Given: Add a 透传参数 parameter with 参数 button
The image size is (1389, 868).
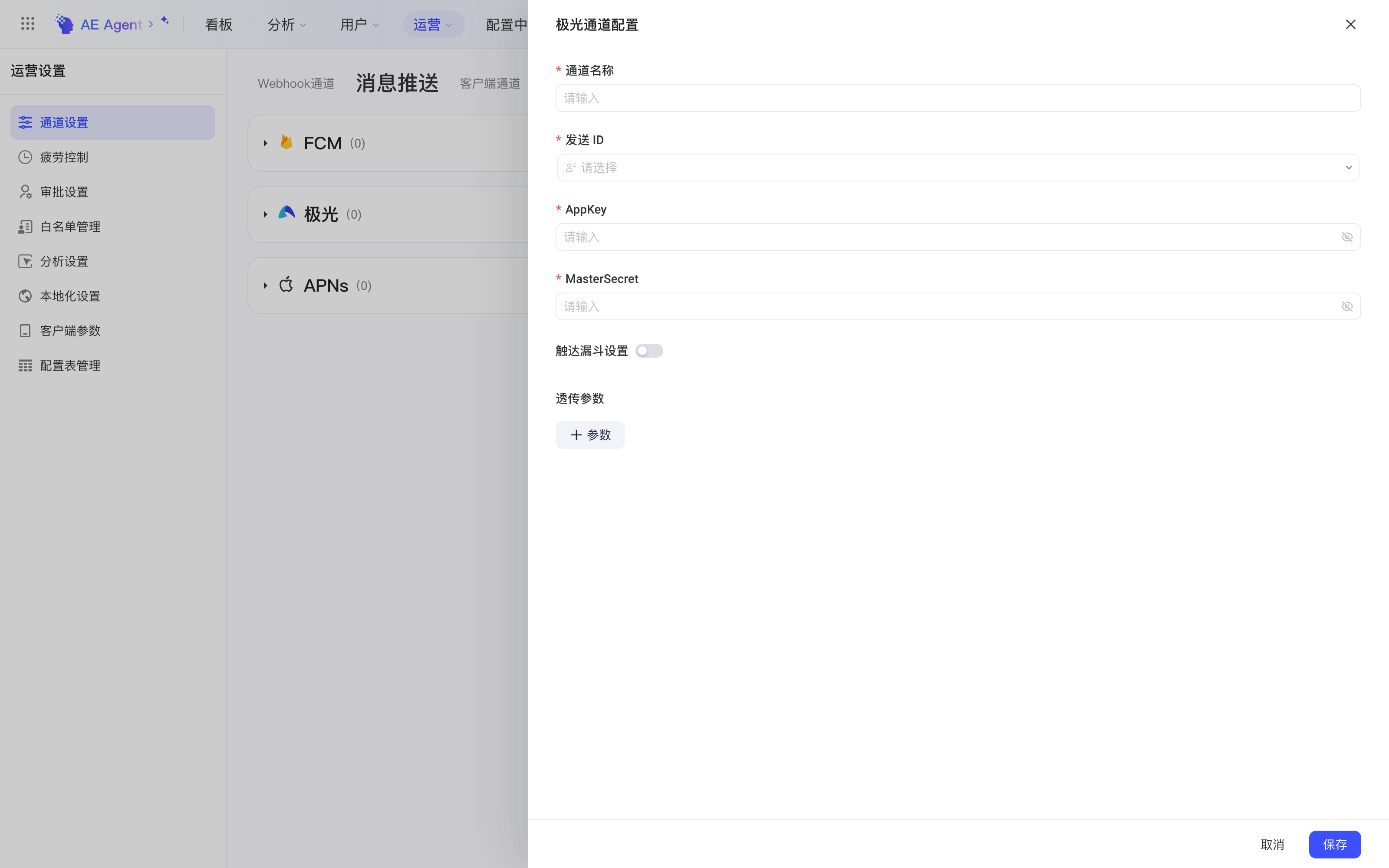Looking at the screenshot, I should 590,435.
